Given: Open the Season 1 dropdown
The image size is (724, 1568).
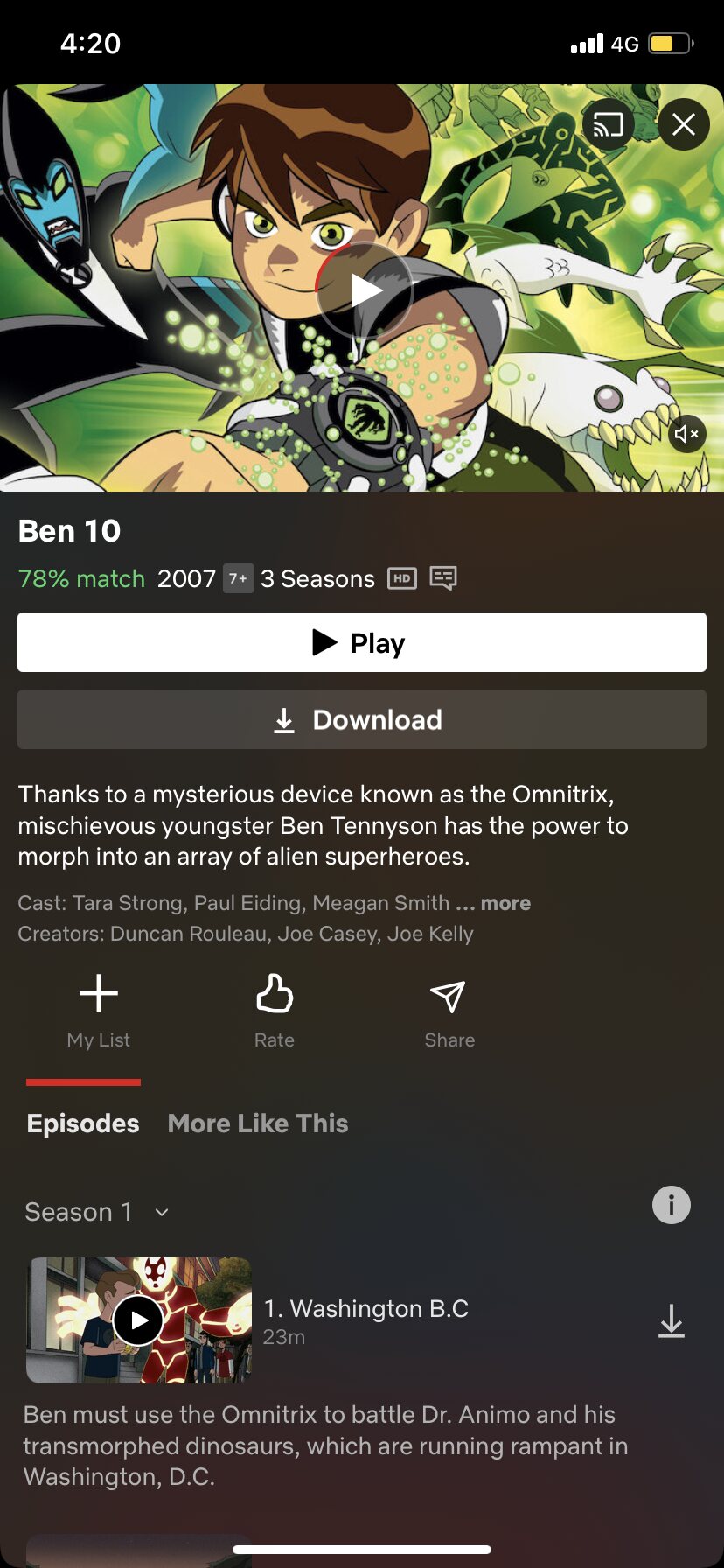Looking at the screenshot, I should click(x=97, y=1212).
